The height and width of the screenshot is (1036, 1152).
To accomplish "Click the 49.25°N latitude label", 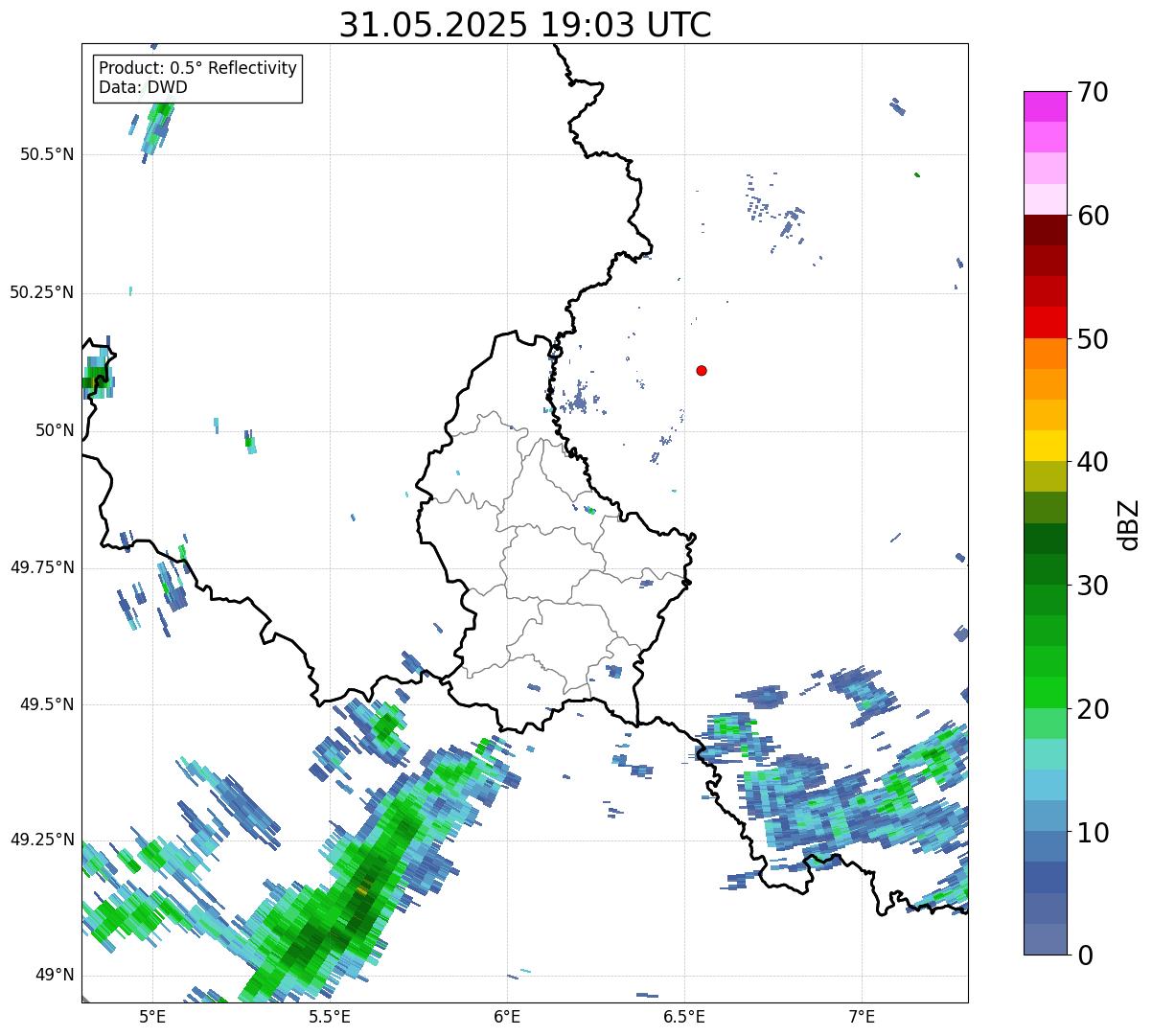I will point(42,840).
